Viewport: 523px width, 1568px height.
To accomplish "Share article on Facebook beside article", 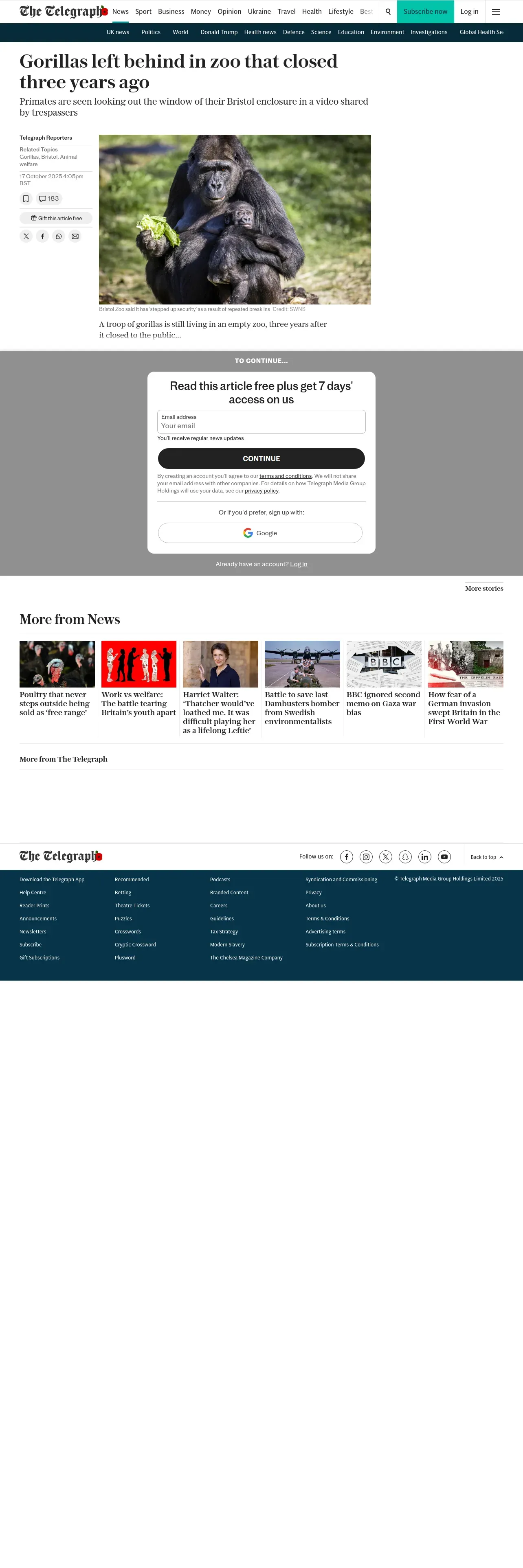I will tap(42, 236).
